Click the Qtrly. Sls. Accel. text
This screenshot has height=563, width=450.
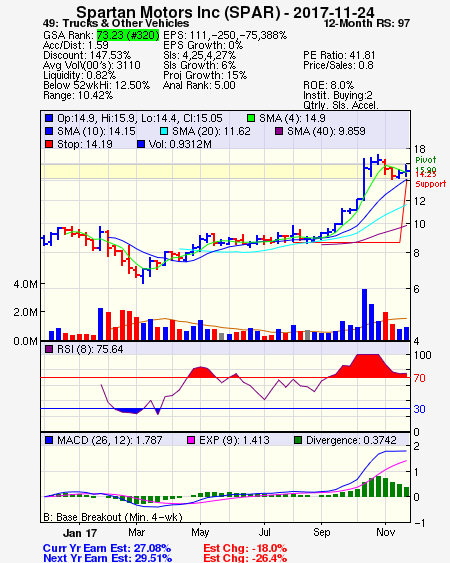click(341, 105)
